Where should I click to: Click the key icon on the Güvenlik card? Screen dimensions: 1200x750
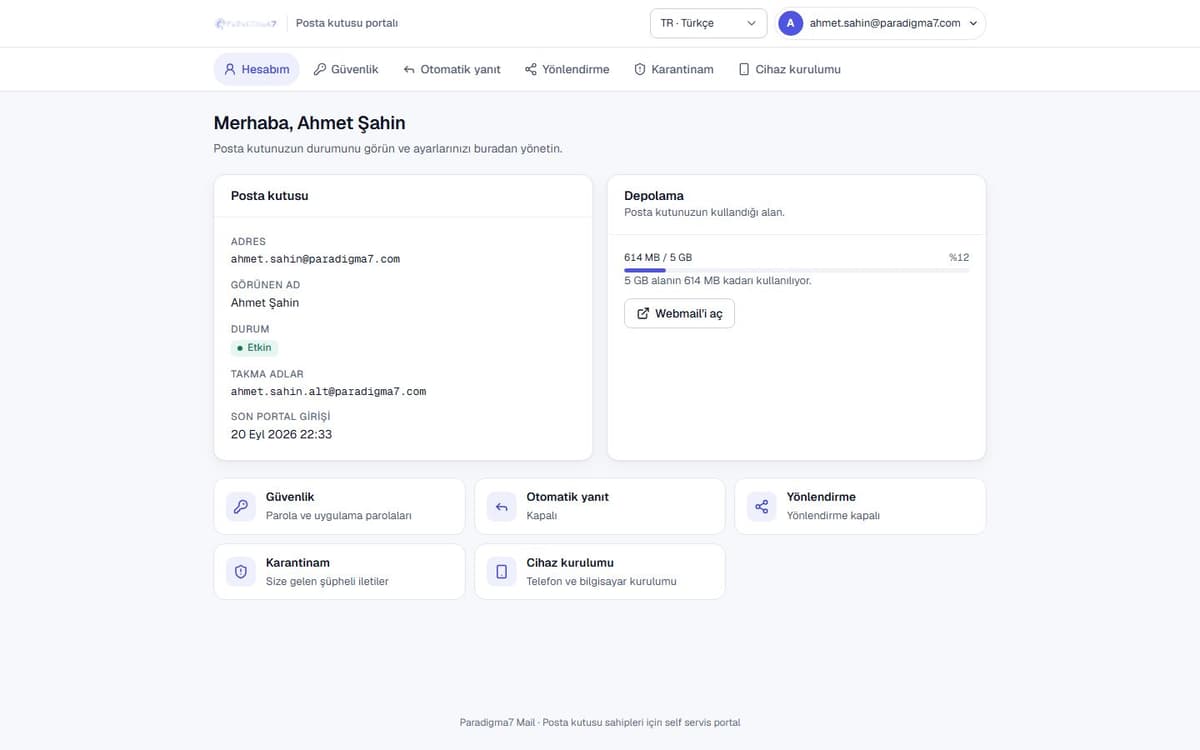240,506
